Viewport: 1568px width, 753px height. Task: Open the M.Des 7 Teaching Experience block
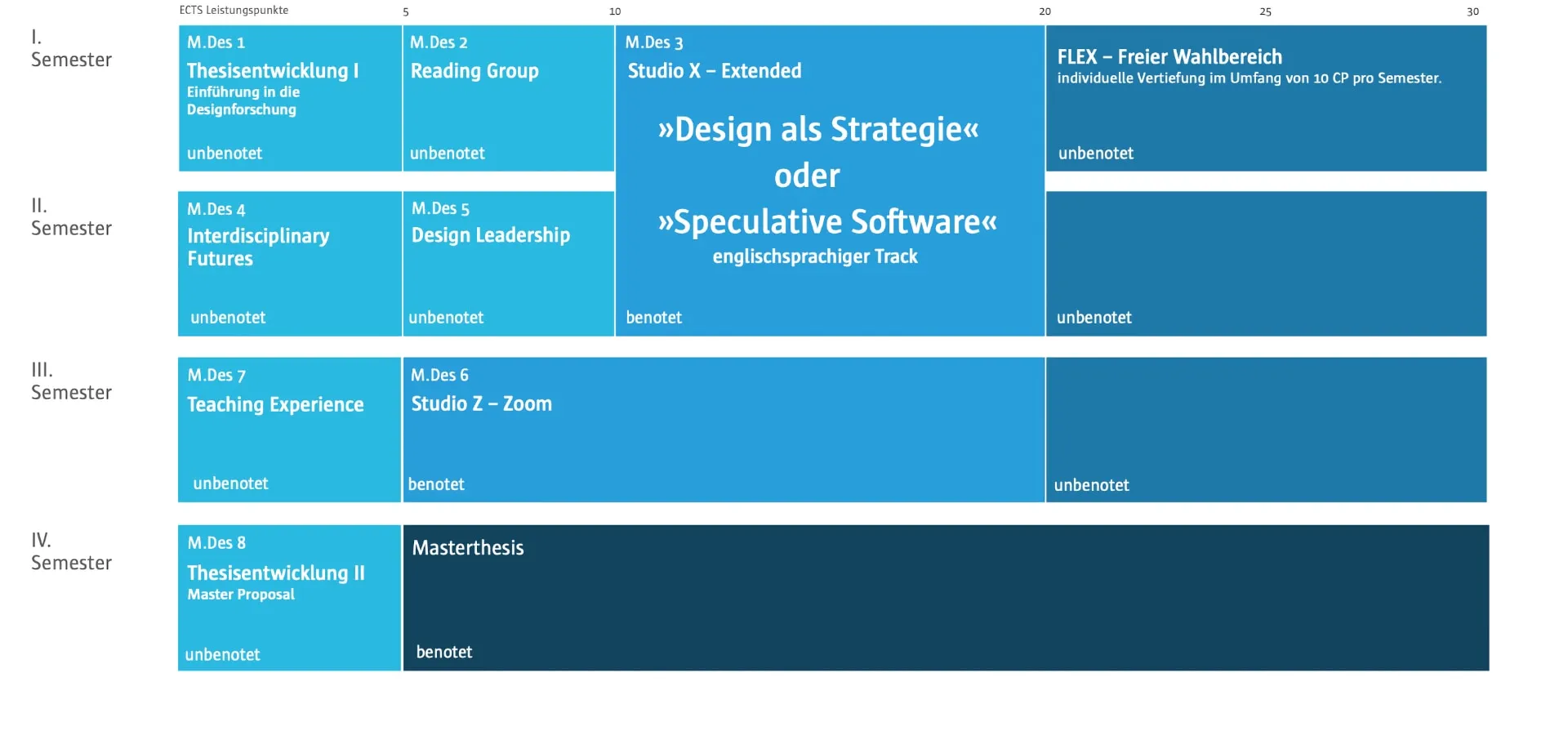coord(290,430)
